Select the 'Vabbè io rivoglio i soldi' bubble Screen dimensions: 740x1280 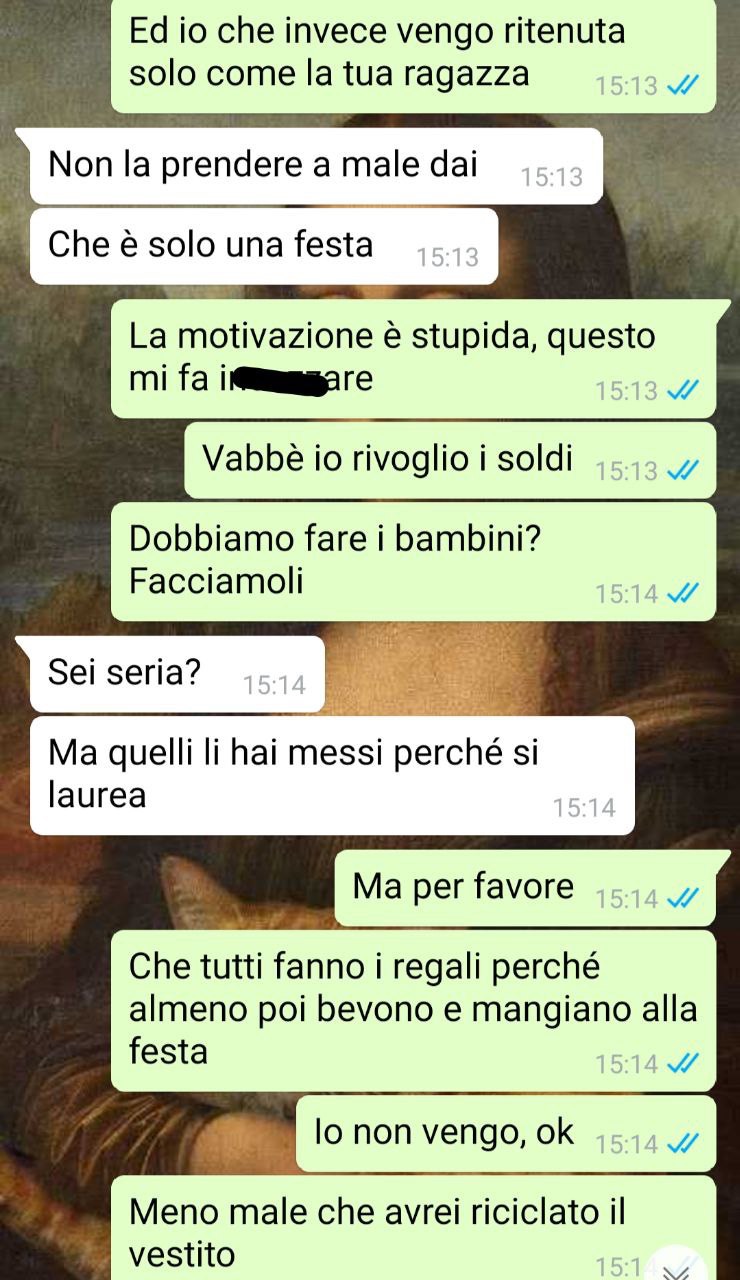pyautogui.click(x=450, y=460)
